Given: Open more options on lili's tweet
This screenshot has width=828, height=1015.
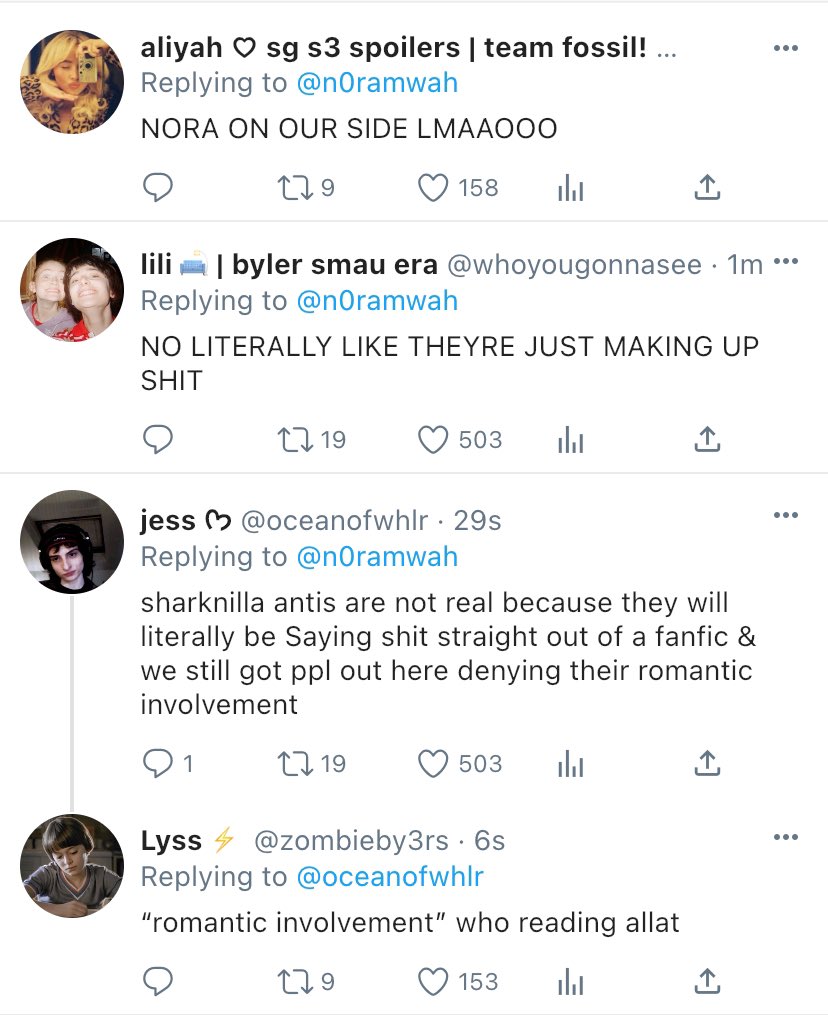Looking at the screenshot, I should (x=786, y=263).
